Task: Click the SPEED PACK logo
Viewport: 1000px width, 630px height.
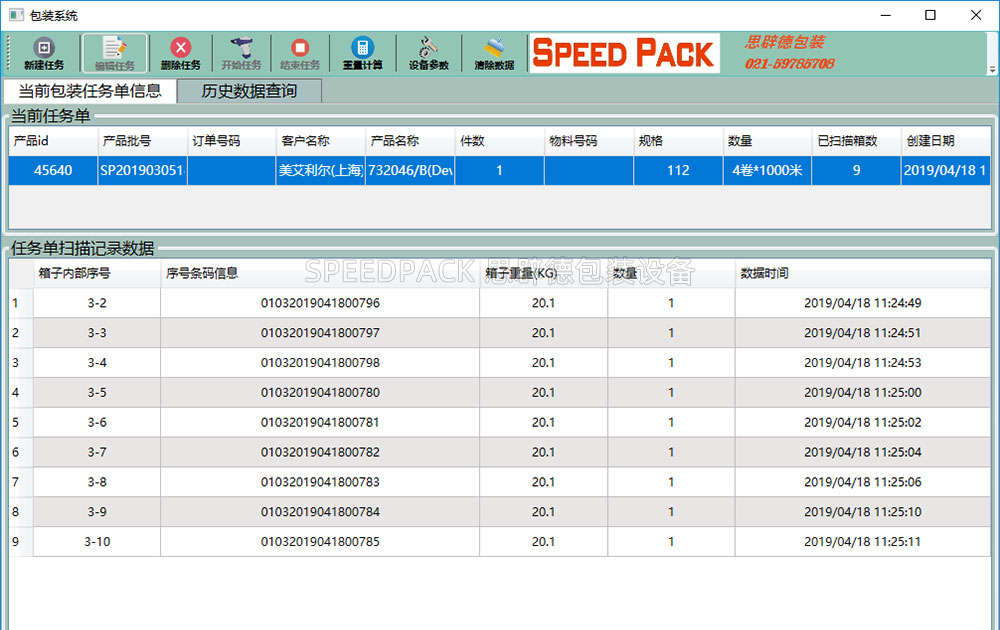Action: (624, 52)
